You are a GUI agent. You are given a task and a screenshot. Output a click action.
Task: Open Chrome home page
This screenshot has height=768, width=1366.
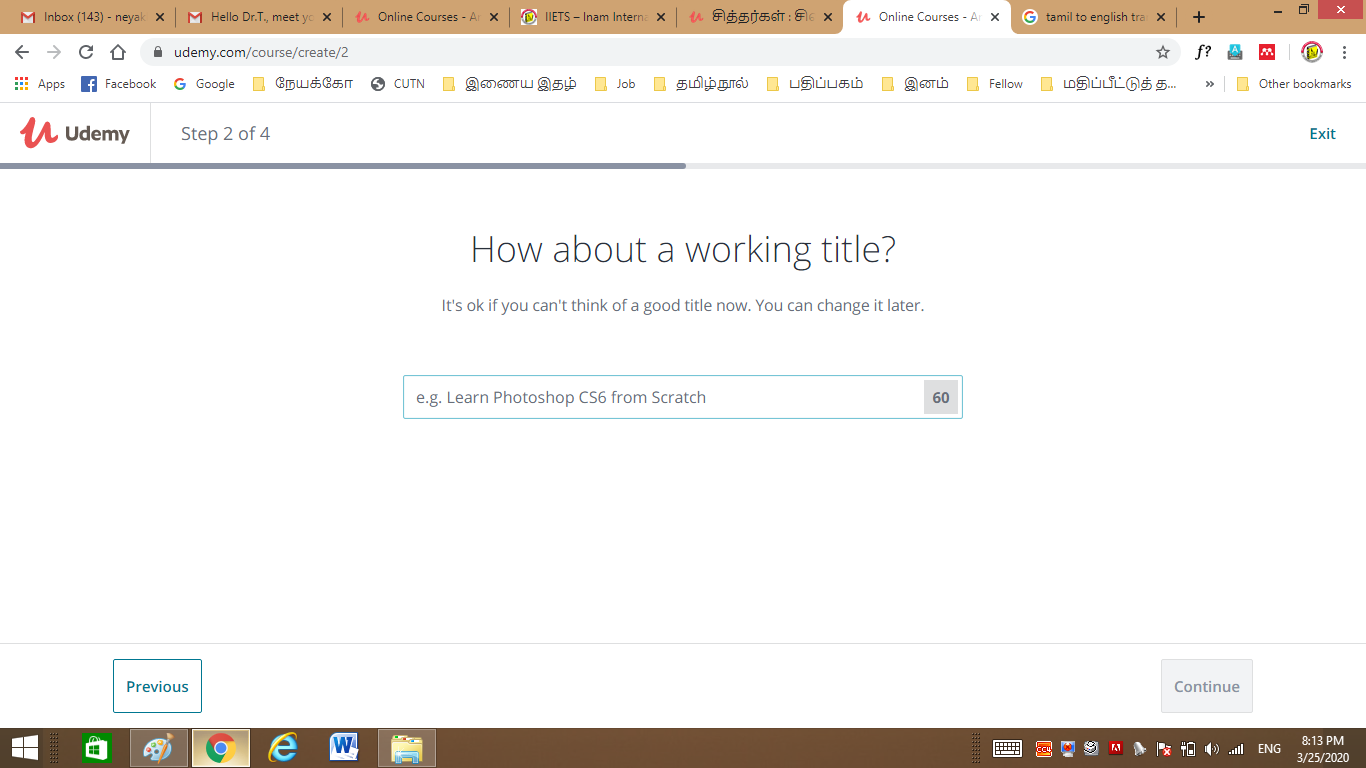point(118,52)
